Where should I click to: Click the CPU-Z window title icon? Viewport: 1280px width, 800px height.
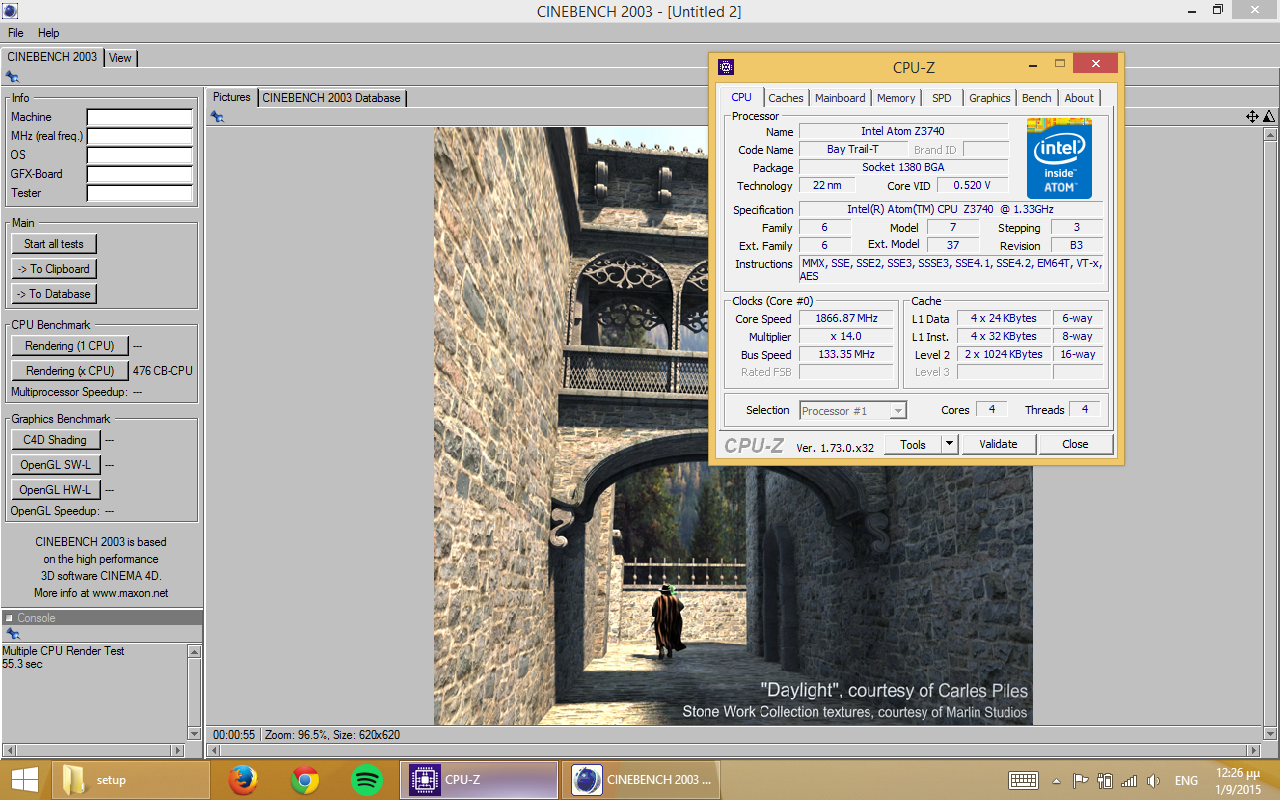point(726,67)
